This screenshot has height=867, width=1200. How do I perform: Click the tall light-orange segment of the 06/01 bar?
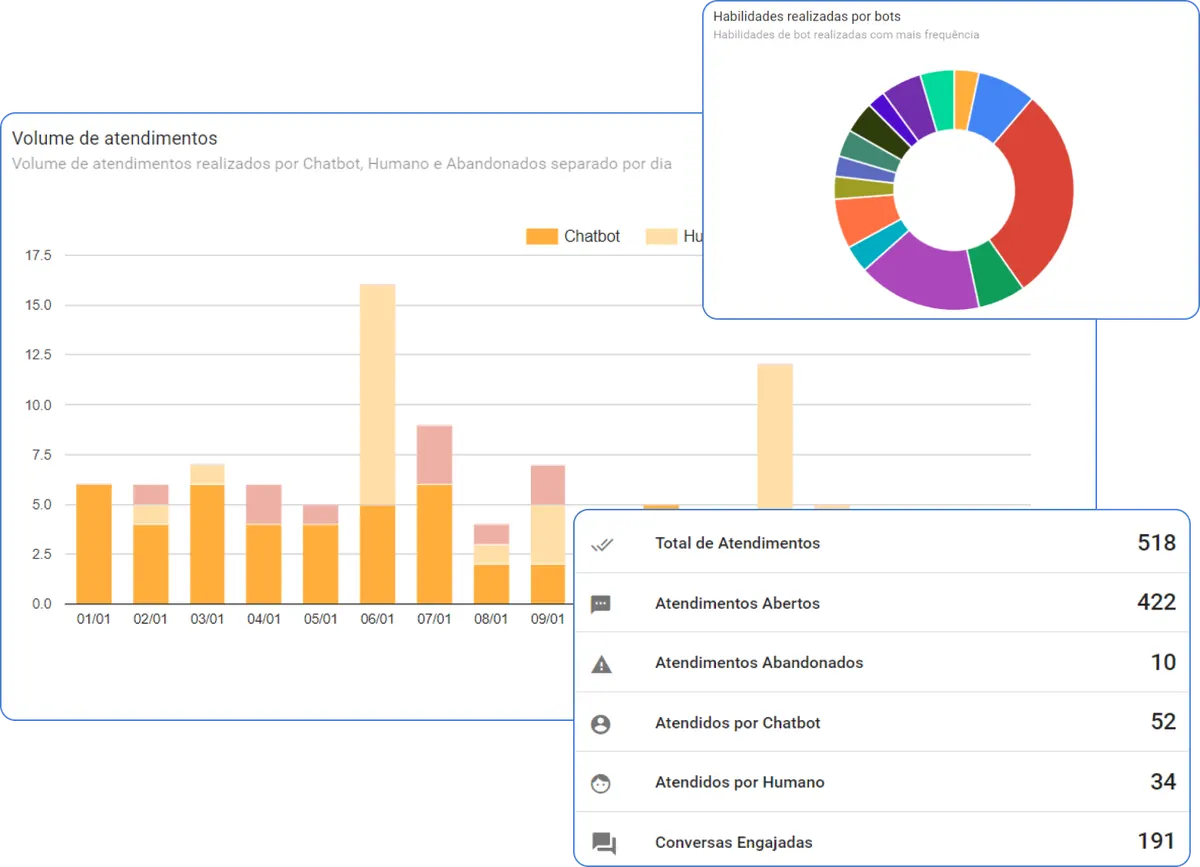pyautogui.click(x=378, y=395)
